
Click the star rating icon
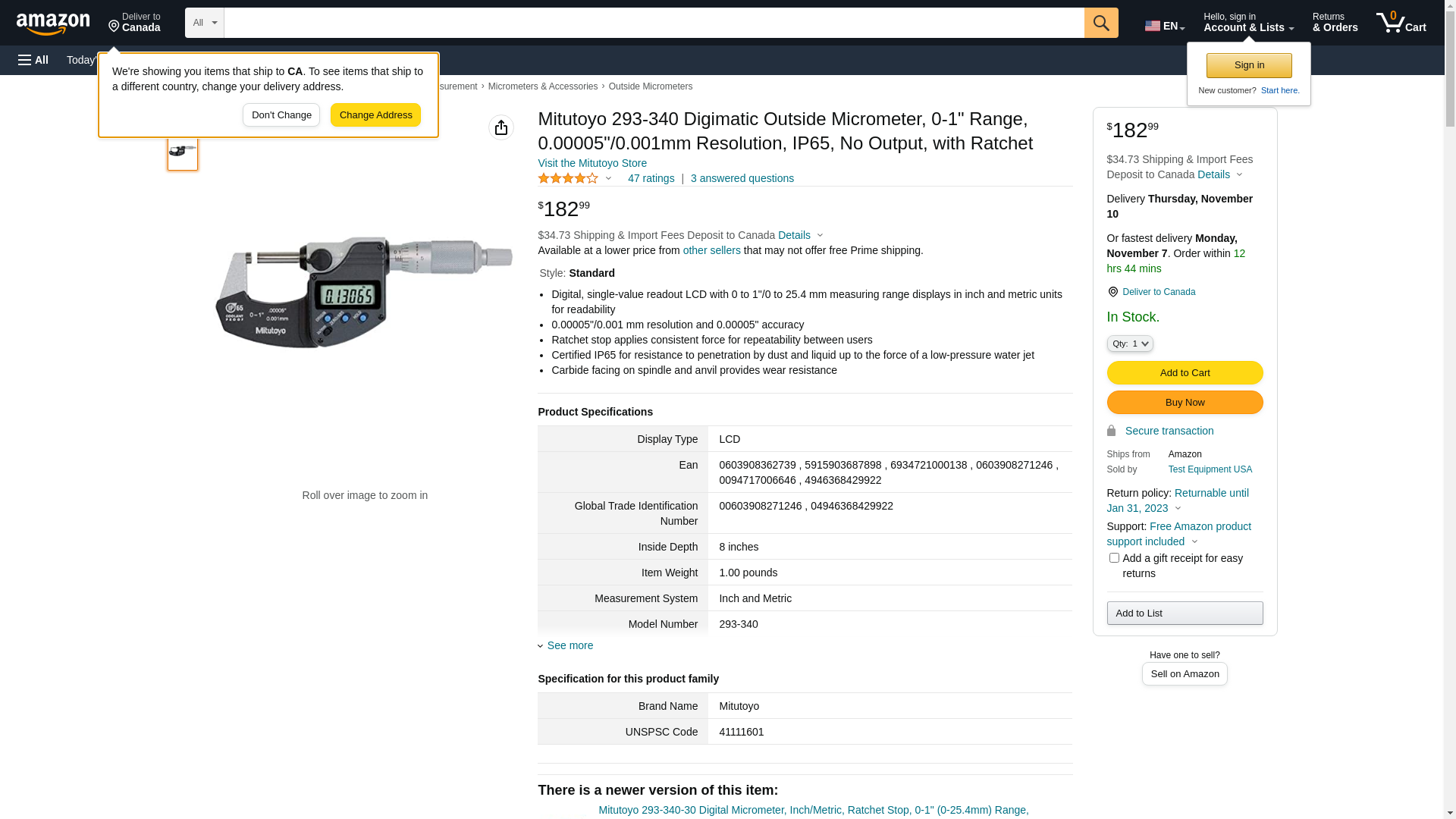[568, 178]
